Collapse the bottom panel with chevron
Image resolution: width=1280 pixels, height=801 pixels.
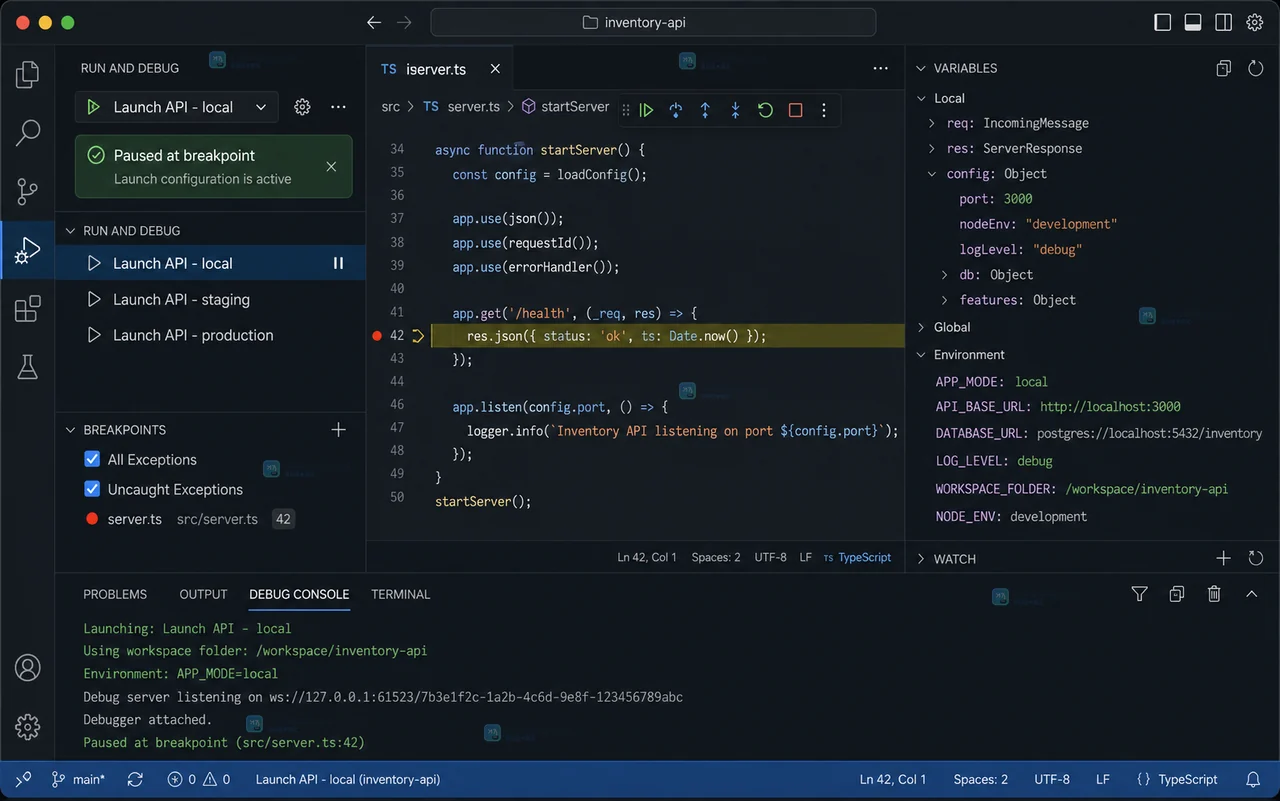click(x=1251, y=594)
